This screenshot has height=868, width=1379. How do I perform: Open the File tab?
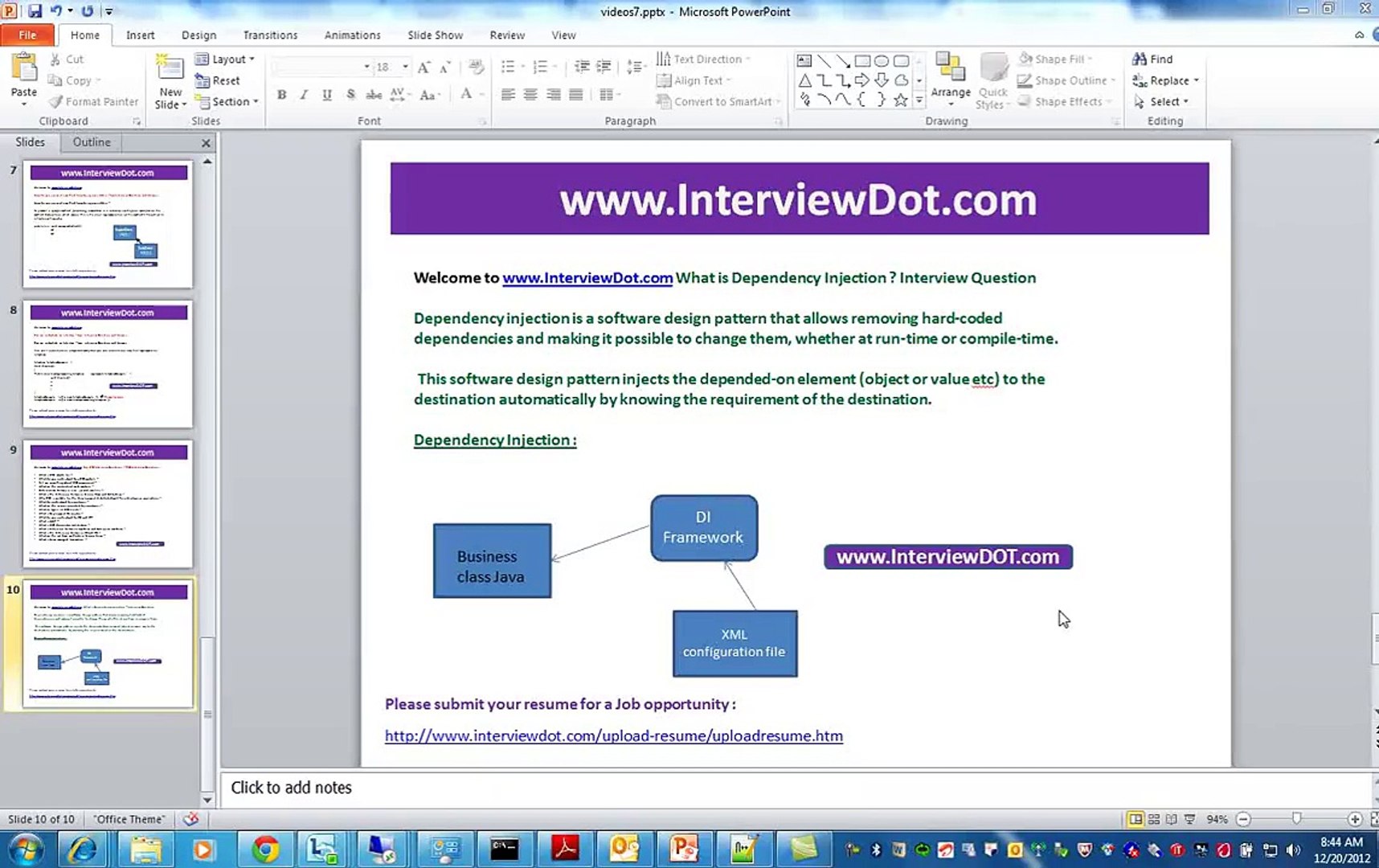(x=27, y=35)
